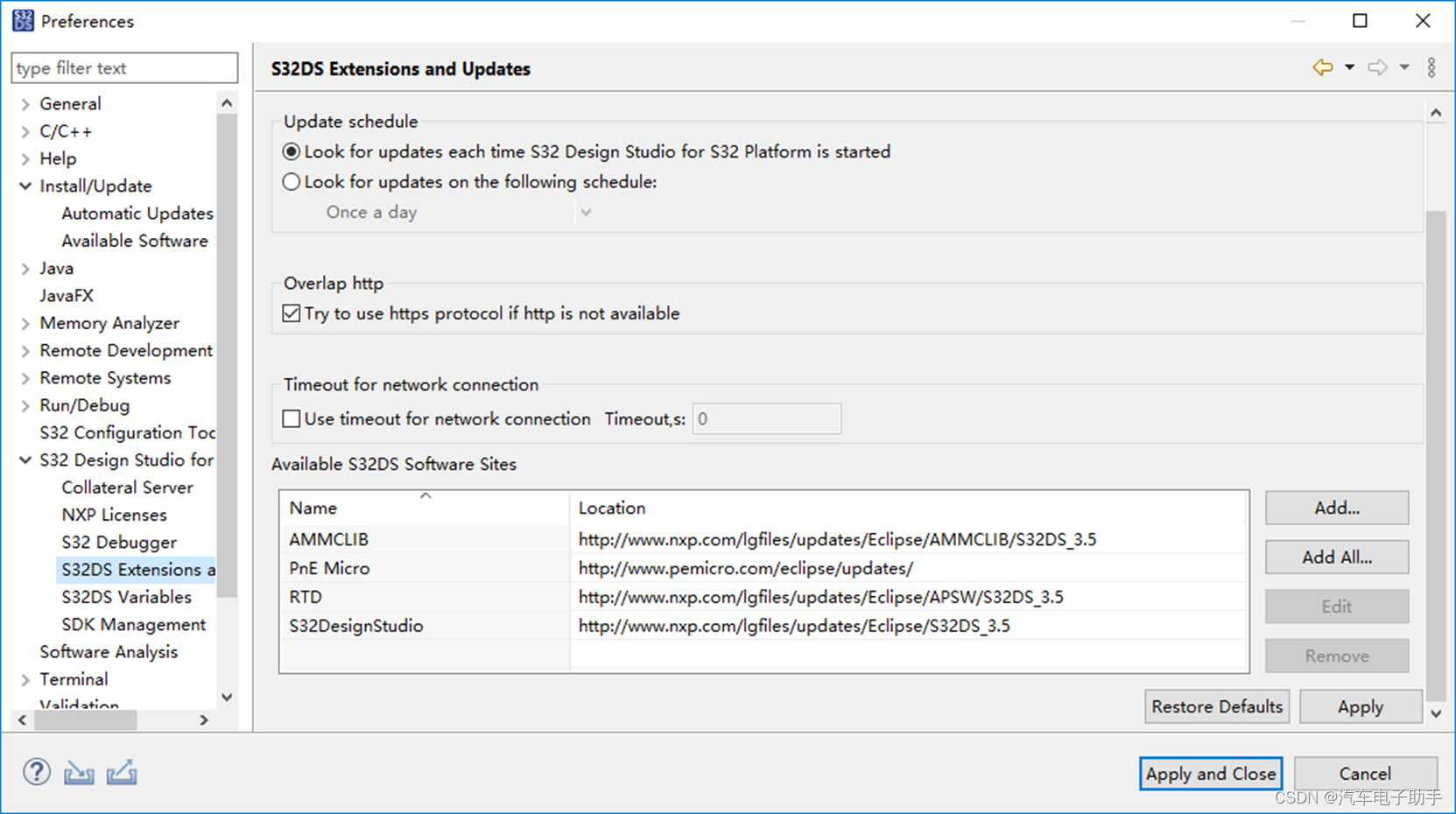1456x814 pixels.
Task: Click the forward navigation arrow icon
Action: [x=1377, y=67]
